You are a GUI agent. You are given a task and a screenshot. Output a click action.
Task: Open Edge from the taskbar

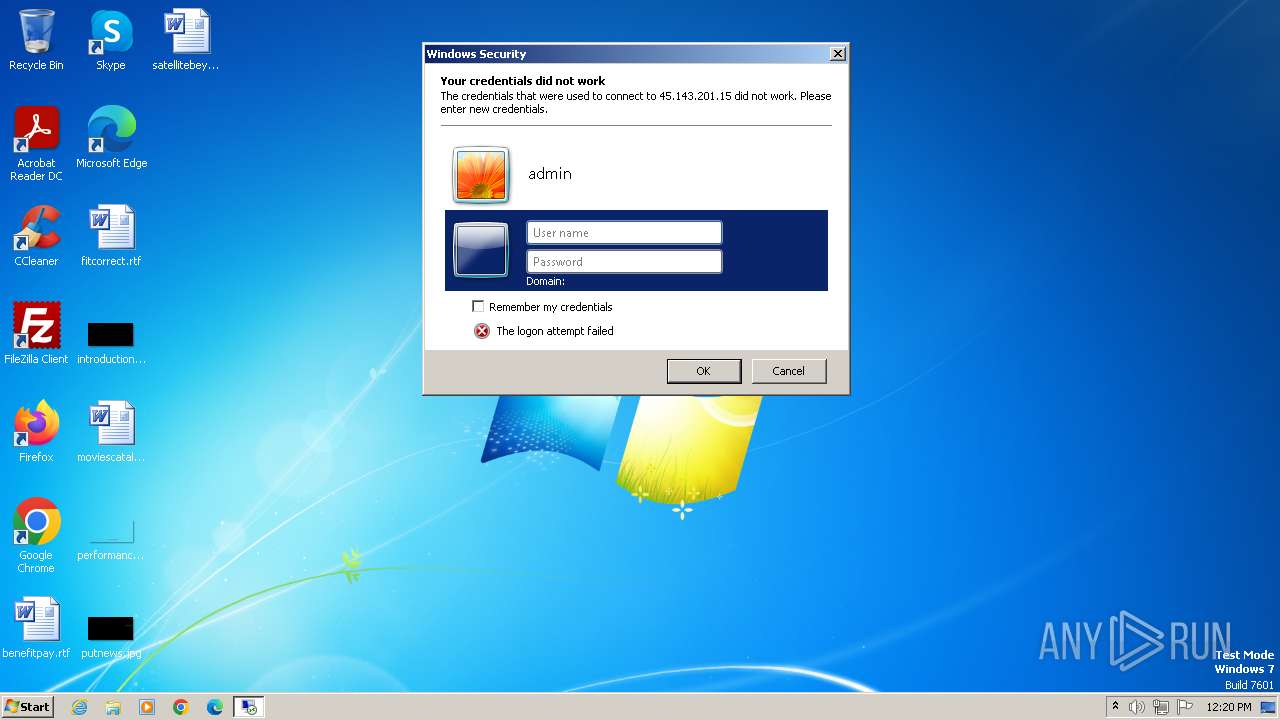pos(215,707)
